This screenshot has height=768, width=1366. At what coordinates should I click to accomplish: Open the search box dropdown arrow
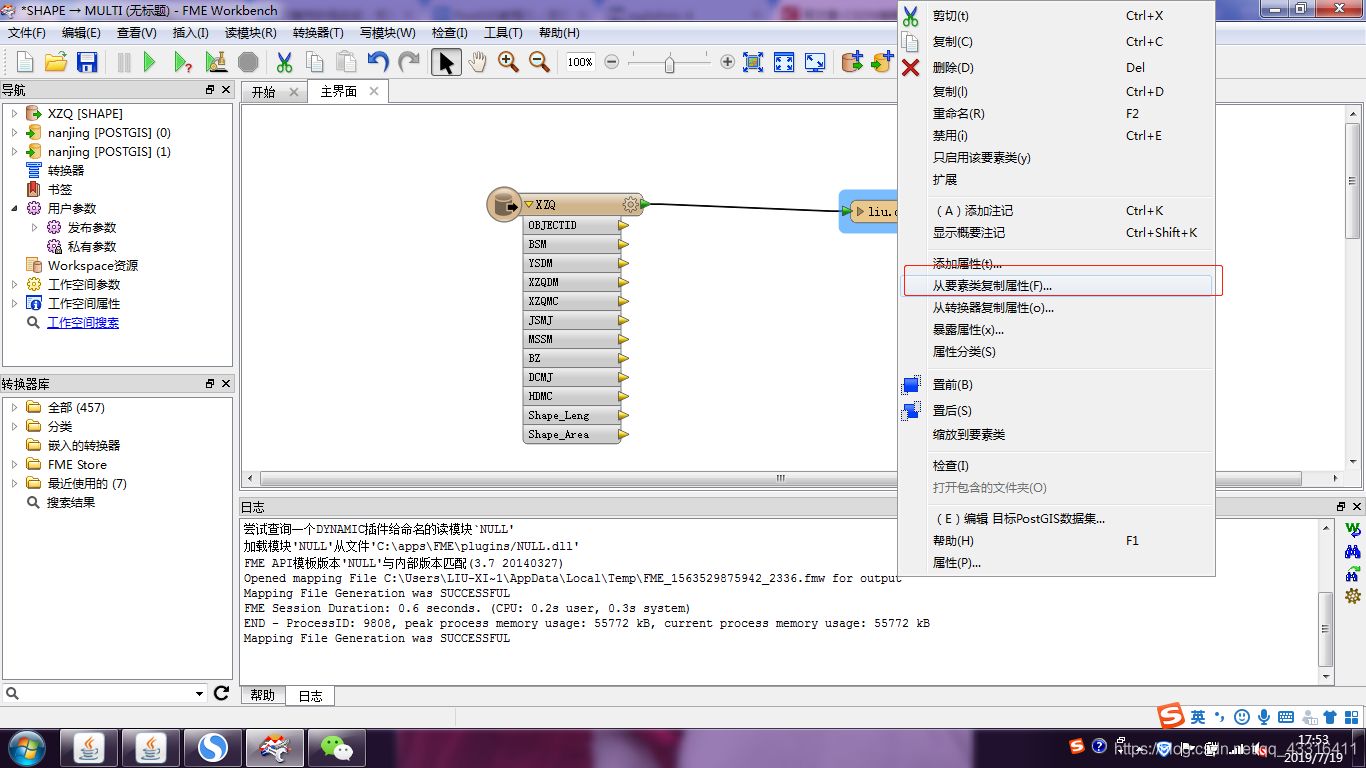(x=199, y=693)
